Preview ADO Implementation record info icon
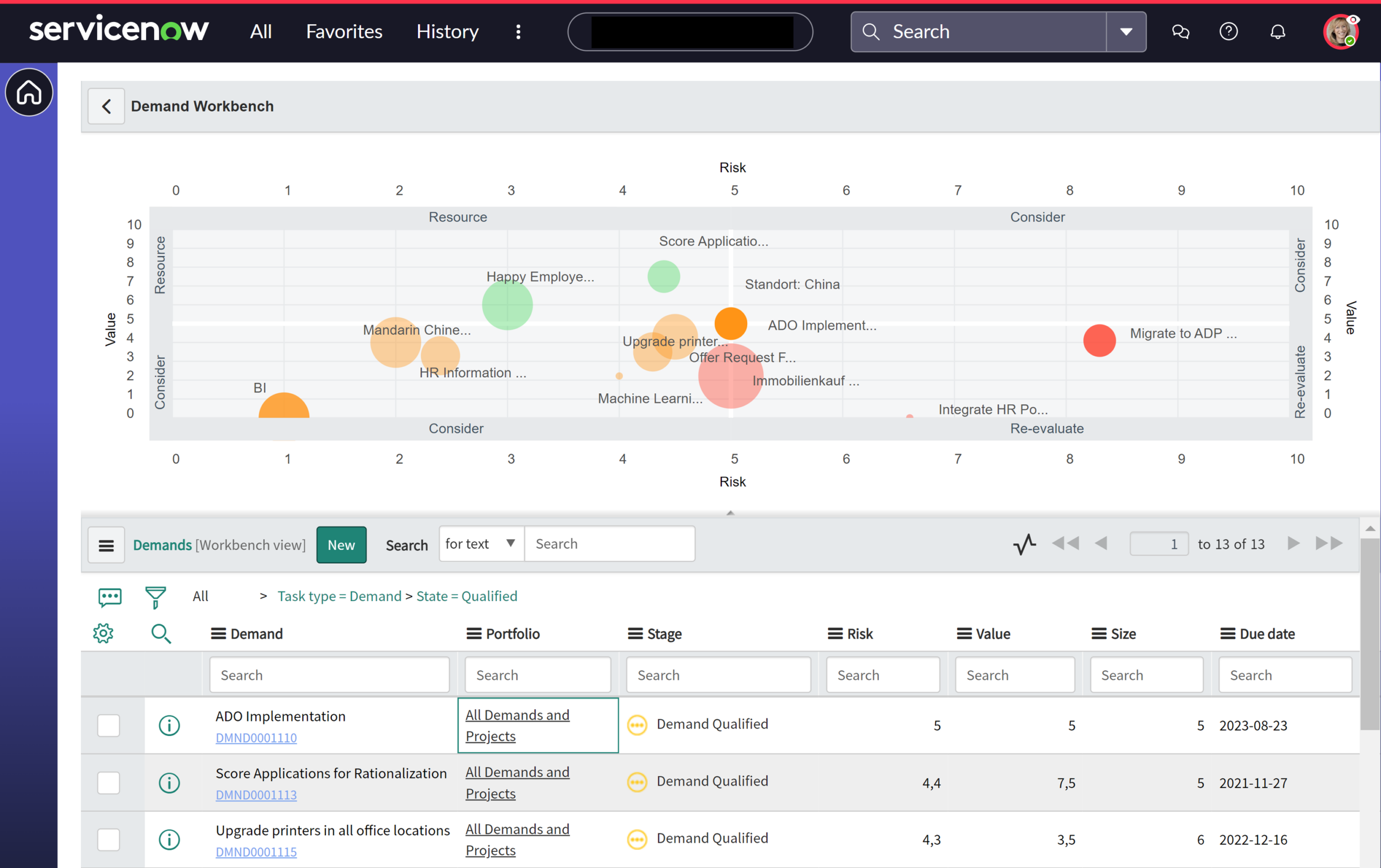The width and height of the screenshot is (1381, 868). point(169,726)
